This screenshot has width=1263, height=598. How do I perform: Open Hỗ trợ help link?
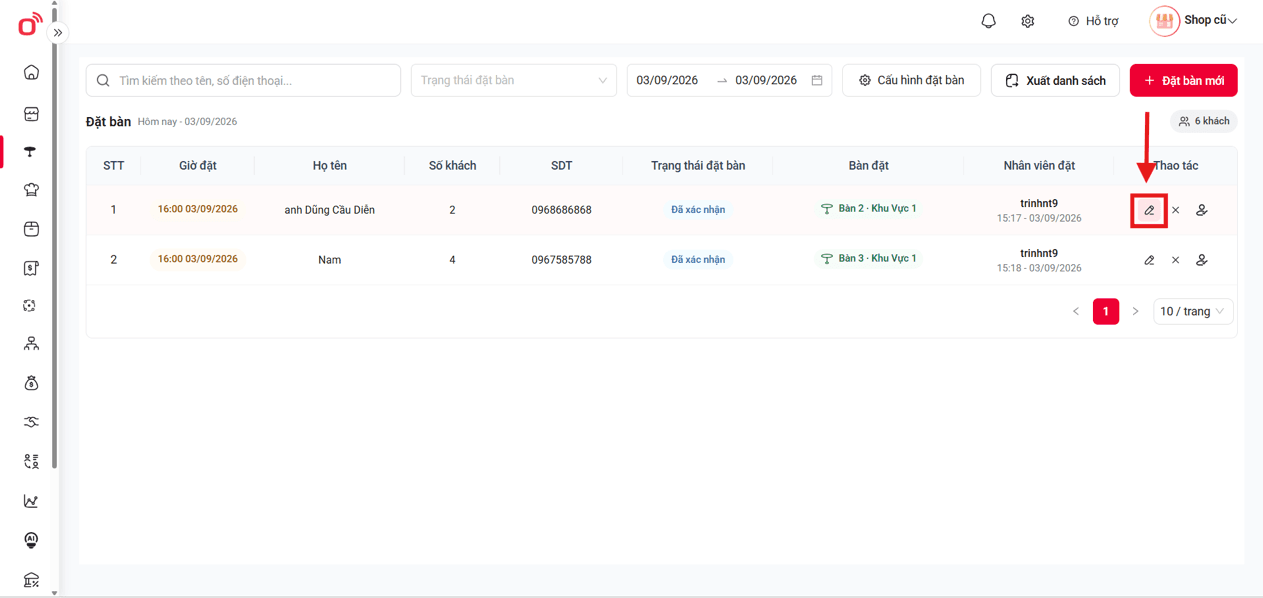click(1093, 21)
